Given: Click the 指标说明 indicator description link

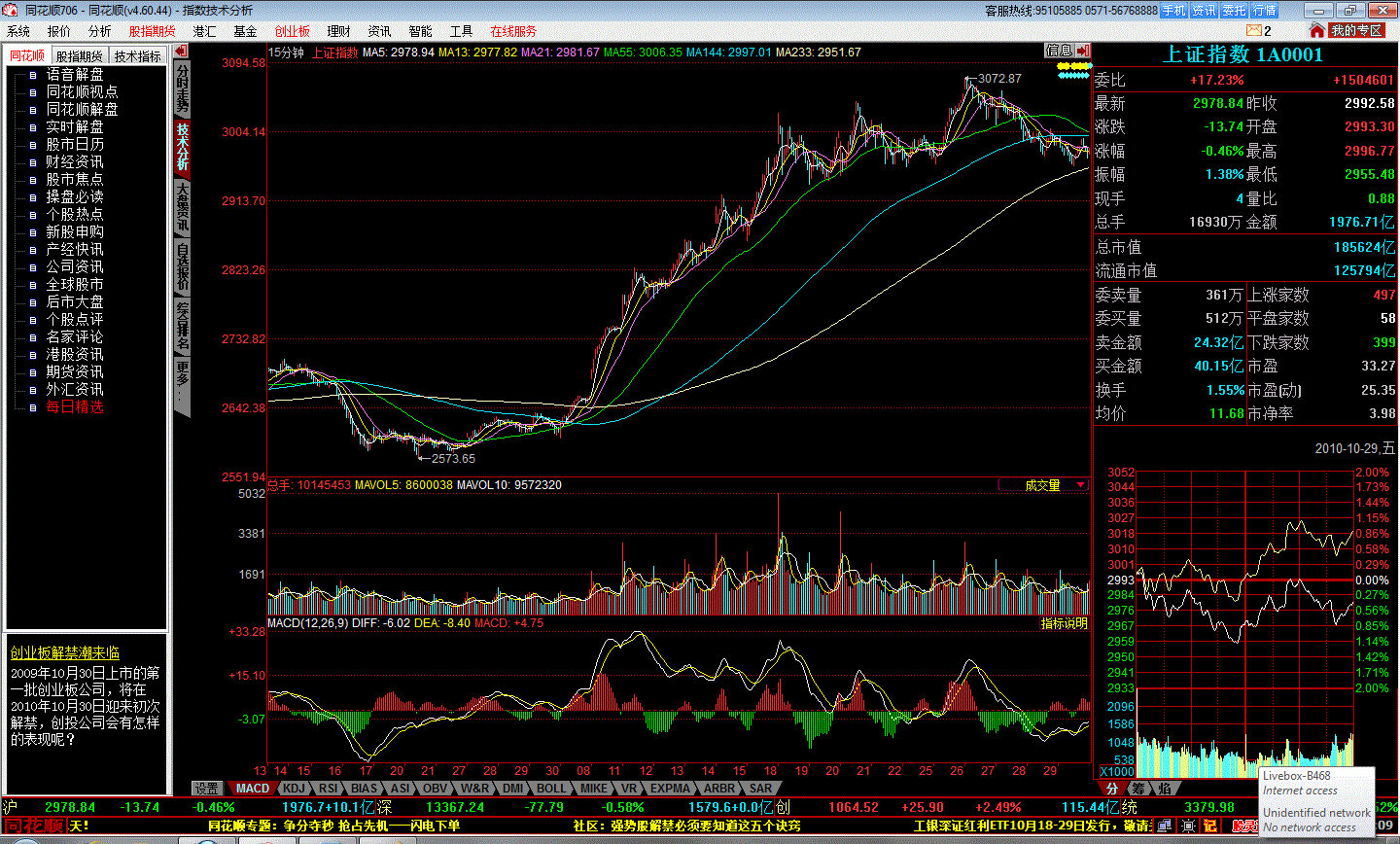Looking at the screenshot, I should [1065, 623].
